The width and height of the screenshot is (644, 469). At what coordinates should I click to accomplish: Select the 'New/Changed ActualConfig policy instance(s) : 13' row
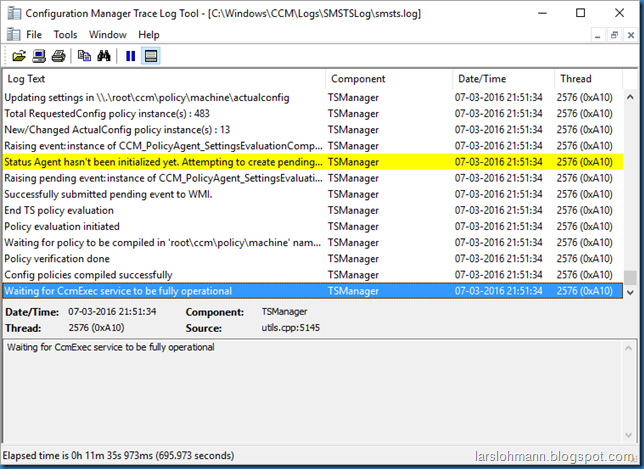(313, 129)
